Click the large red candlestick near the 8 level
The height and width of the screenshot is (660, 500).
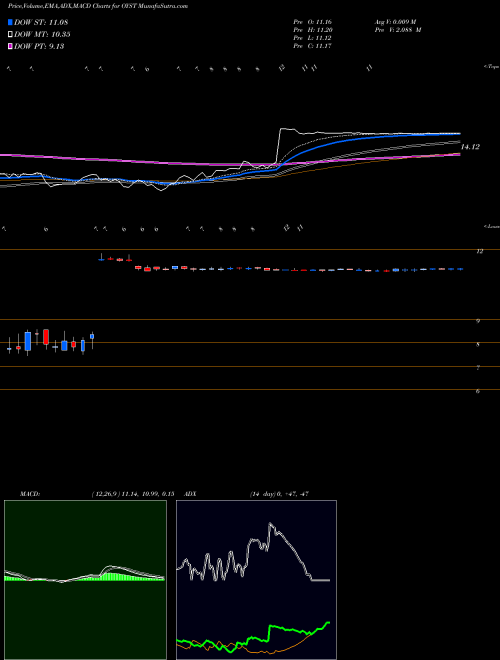click(x=46, y=337)
